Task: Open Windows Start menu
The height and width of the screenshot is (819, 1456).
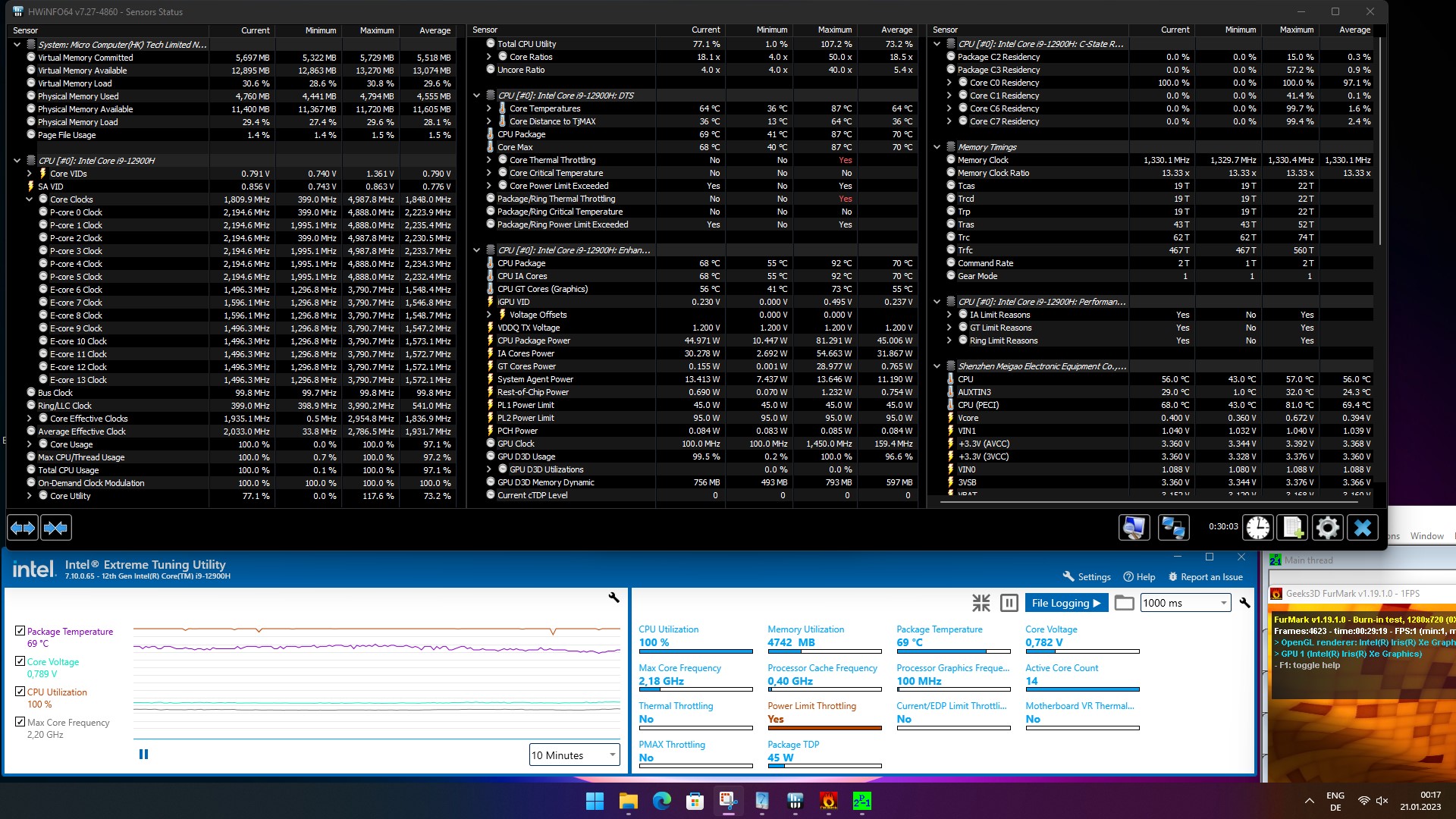Action: tap(595, 801)
